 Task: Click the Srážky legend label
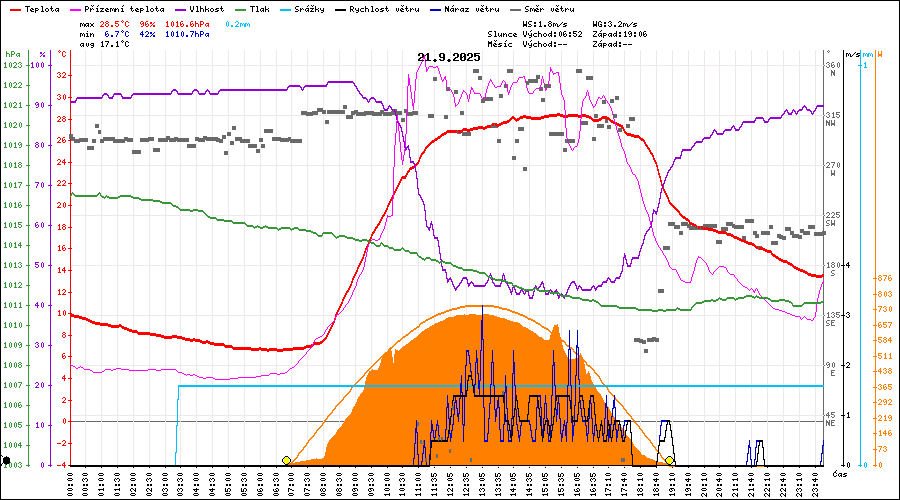coord(308,9)
